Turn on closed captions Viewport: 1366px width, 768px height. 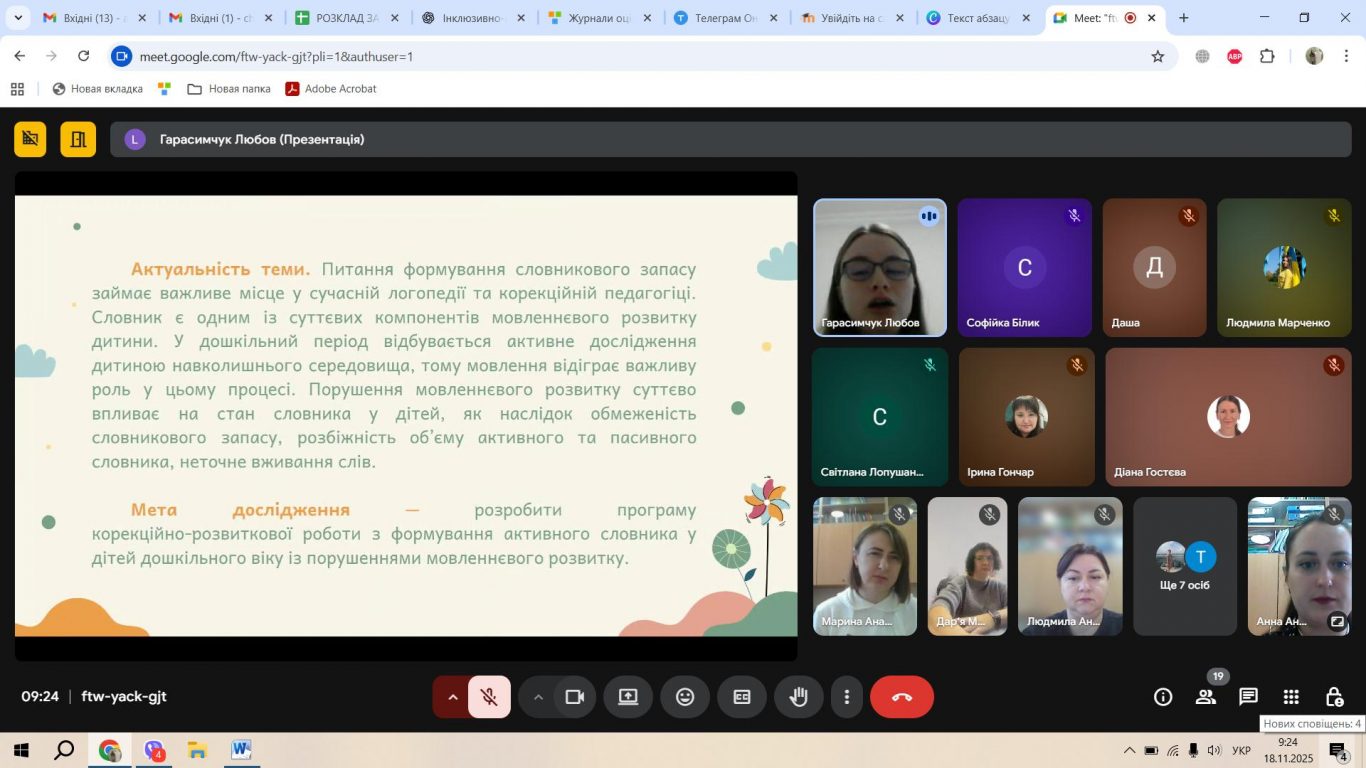point(742,697)
